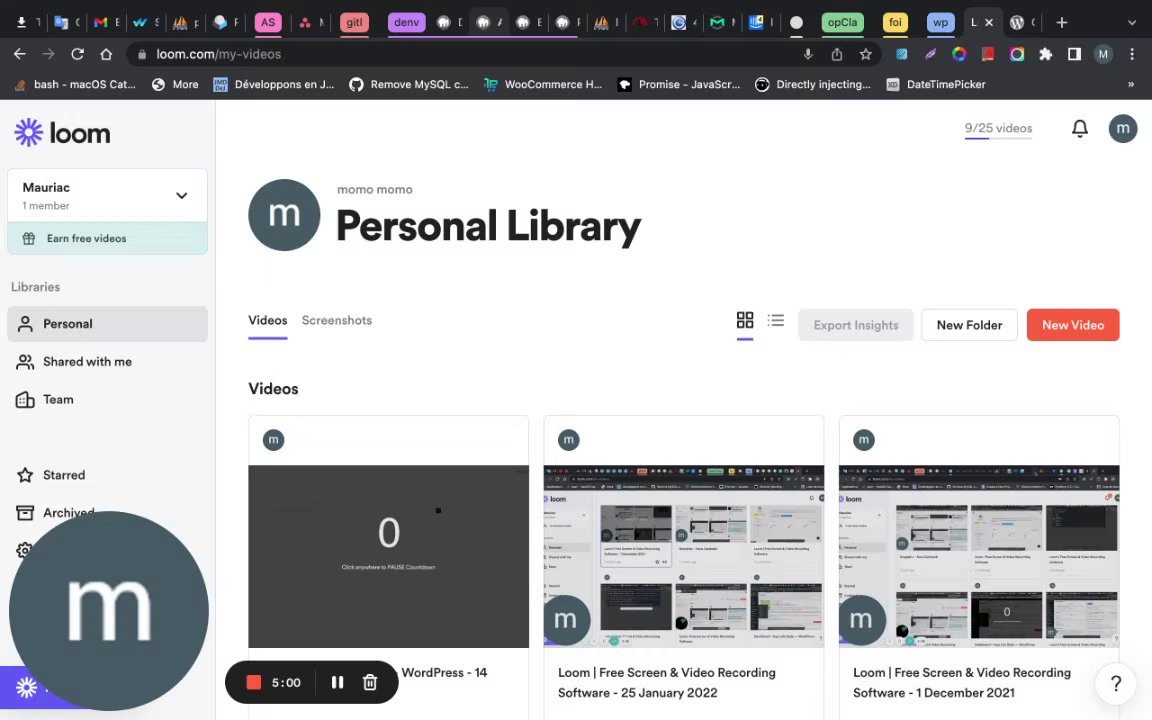Click the Loom logo in the sidebar
Image resolution: width=1152 pixels, height=720 pixels.
pyautogui.click(x=62, y=133)
